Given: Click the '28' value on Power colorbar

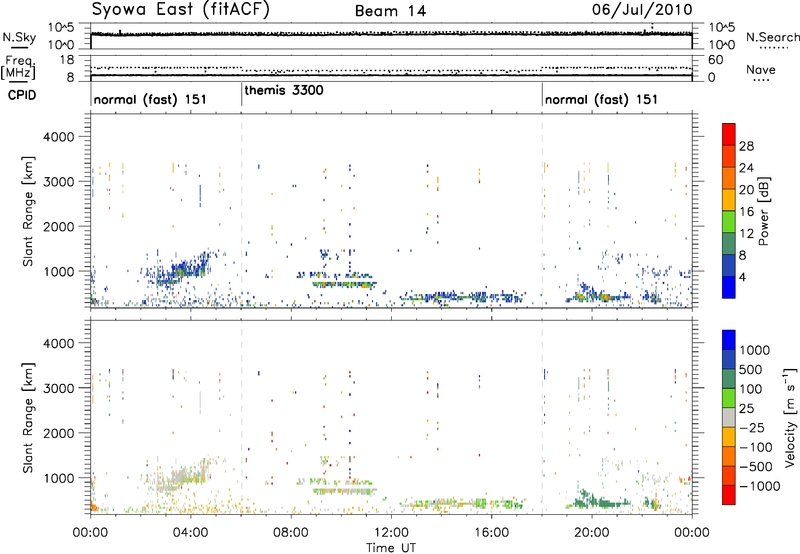Looking at the screenshot, I should [746, 146].
